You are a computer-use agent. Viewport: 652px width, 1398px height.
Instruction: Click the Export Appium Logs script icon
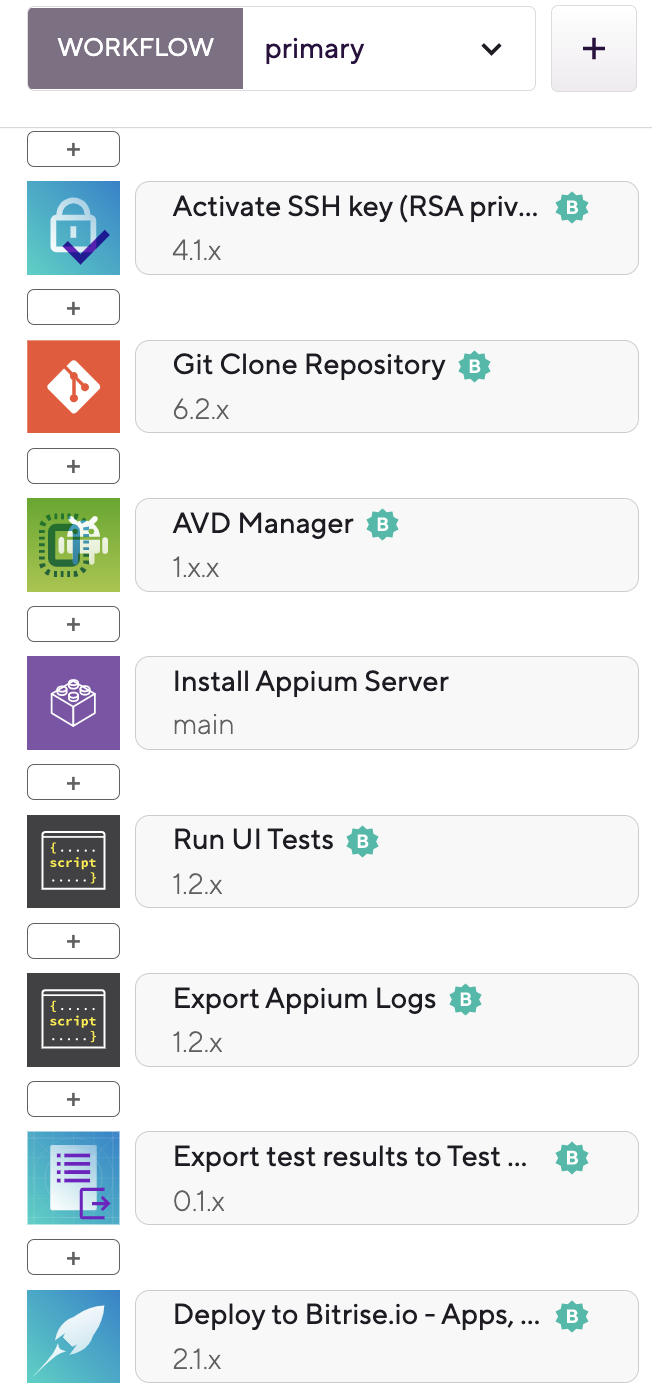[x=73, y=1020]
